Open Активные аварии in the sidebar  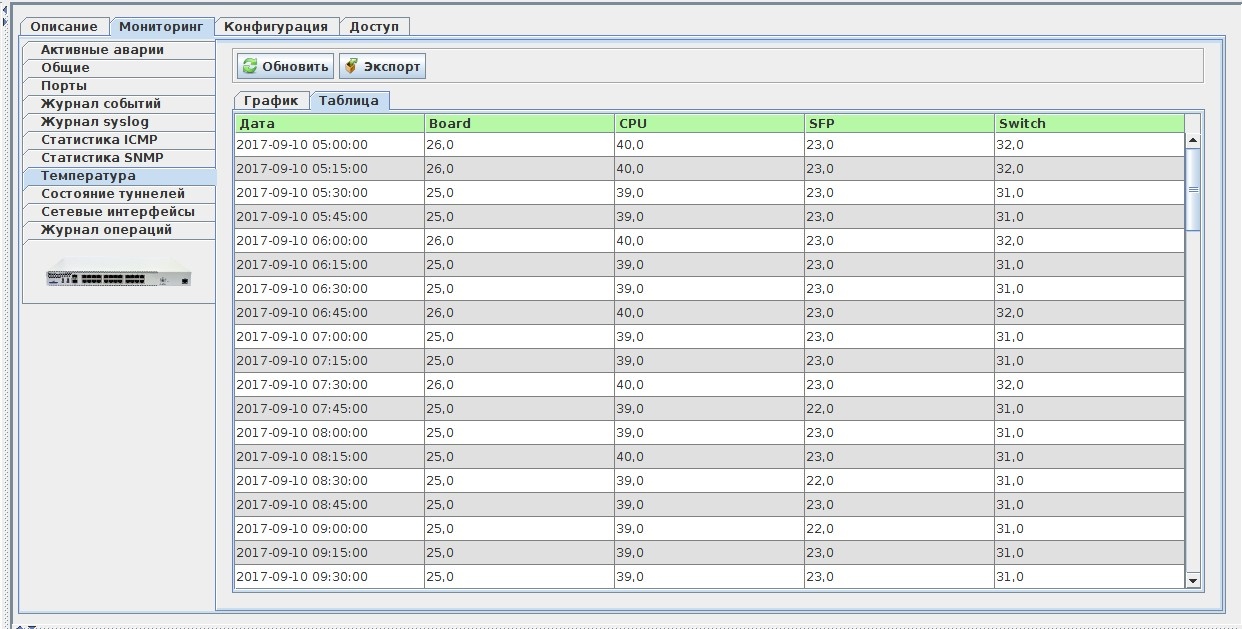point(102,50)
